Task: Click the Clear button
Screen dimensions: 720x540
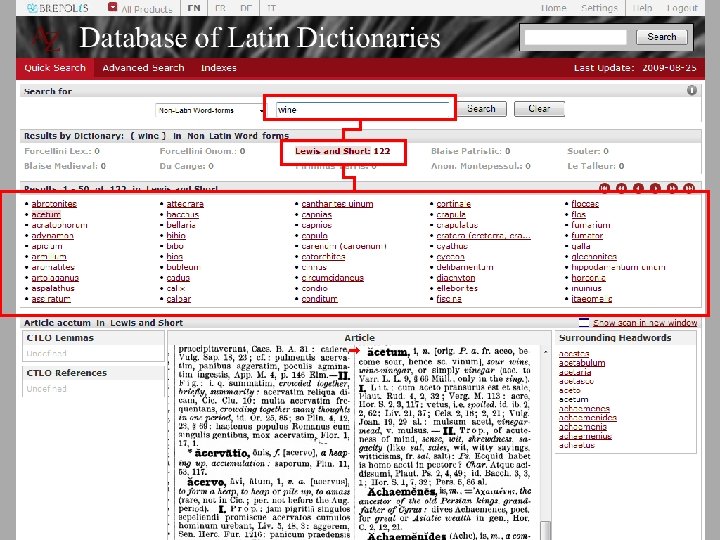Action: (539, 109)
